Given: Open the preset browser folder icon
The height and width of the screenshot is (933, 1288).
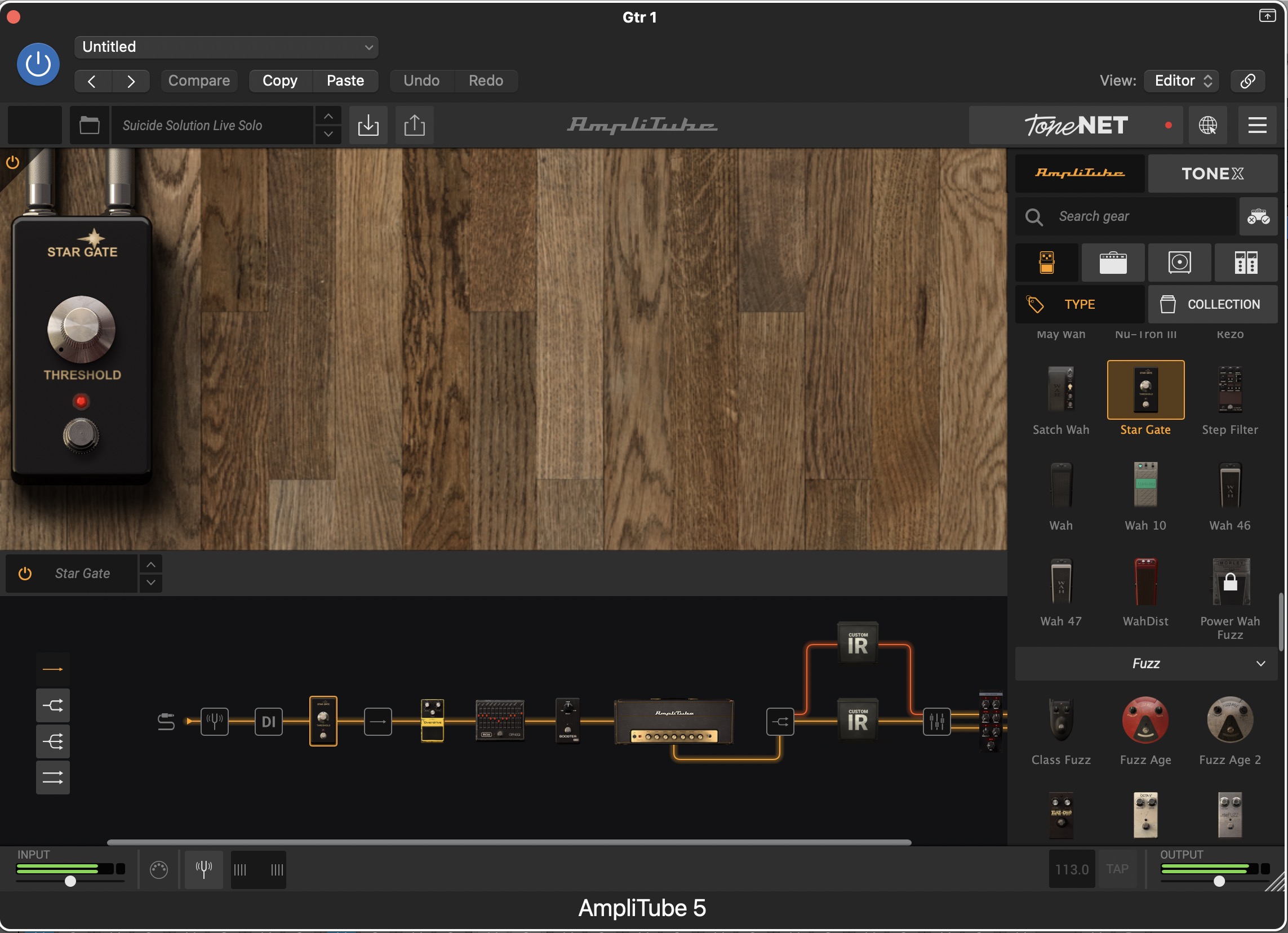Looking at the screenshot, I should [x=89, y=125].
